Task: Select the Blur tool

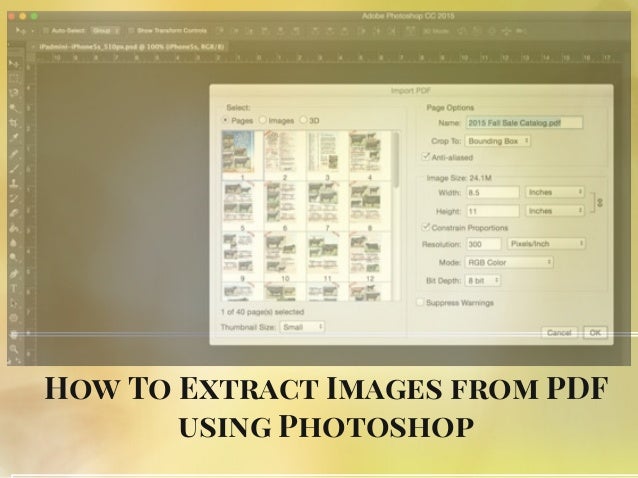Action: point(14,243)
